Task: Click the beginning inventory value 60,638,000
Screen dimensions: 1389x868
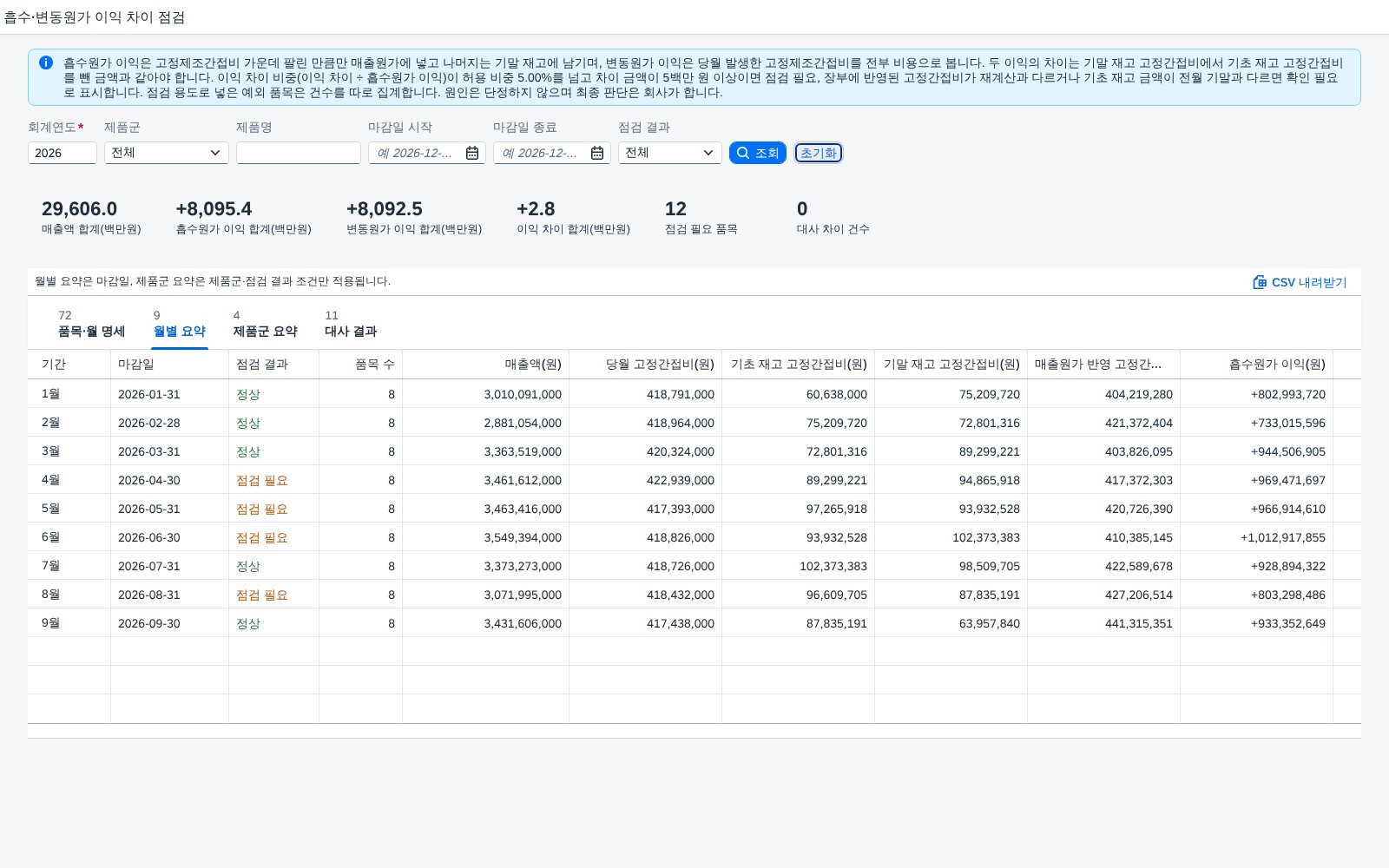Action: point(837,394)
